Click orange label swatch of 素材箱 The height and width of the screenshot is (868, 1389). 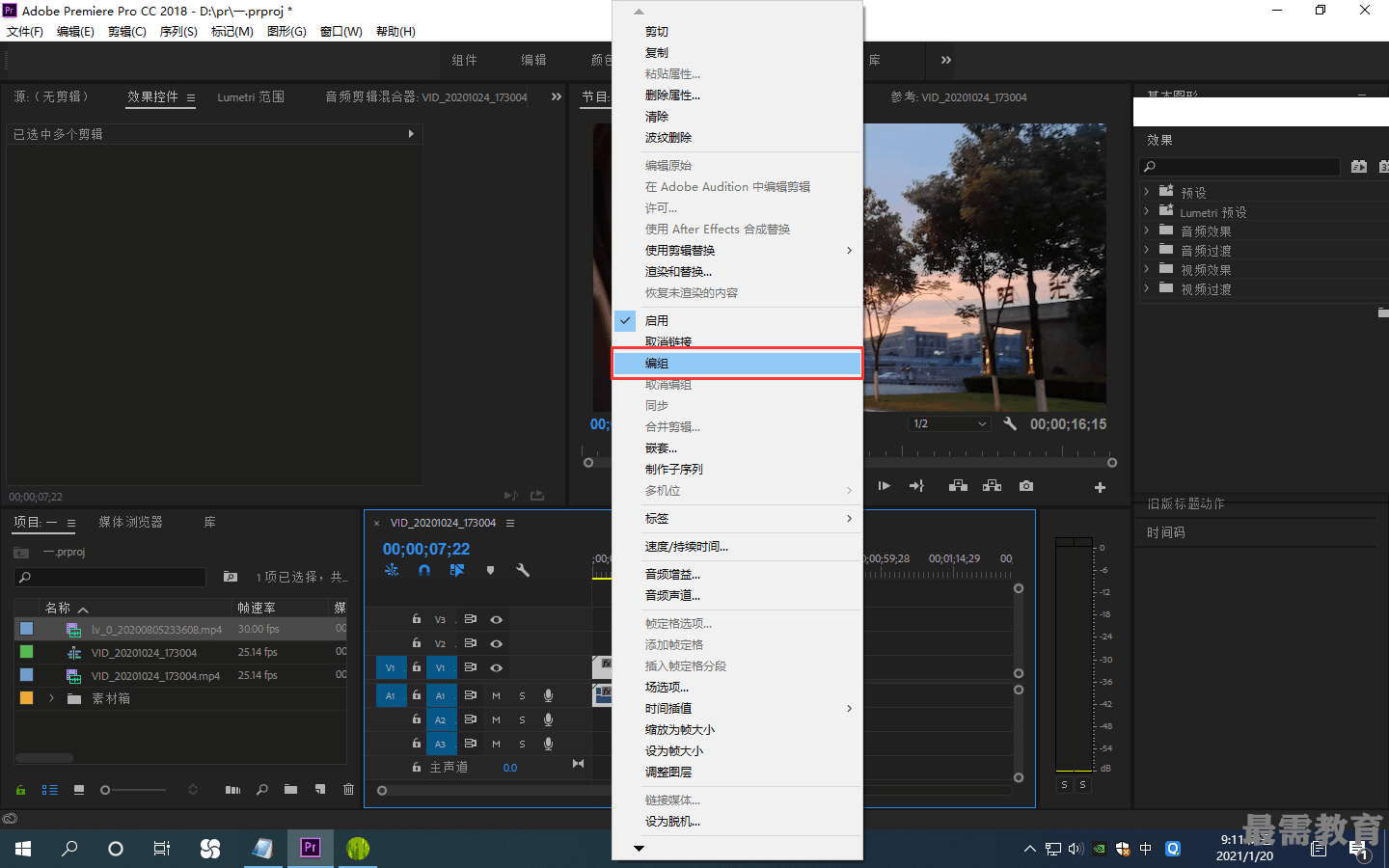pyautogui.click(x=26, y=698)
